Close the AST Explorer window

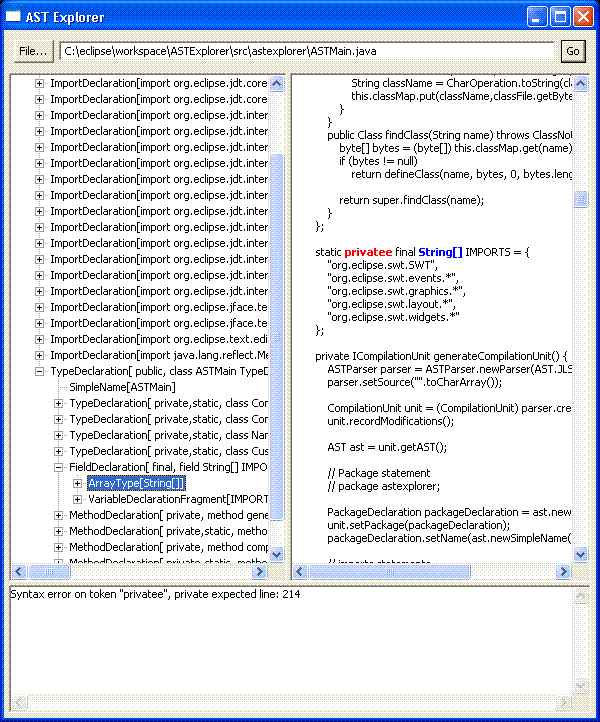click(x=583, y=17)
